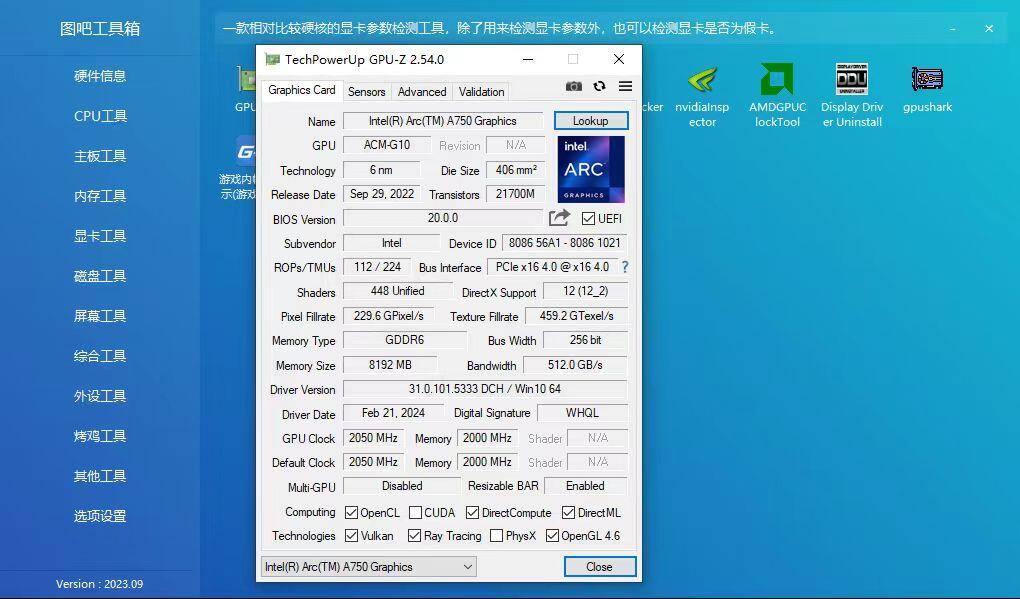Click the bus interface question mark
1020x599 pixels.
(x=625, y=267)
